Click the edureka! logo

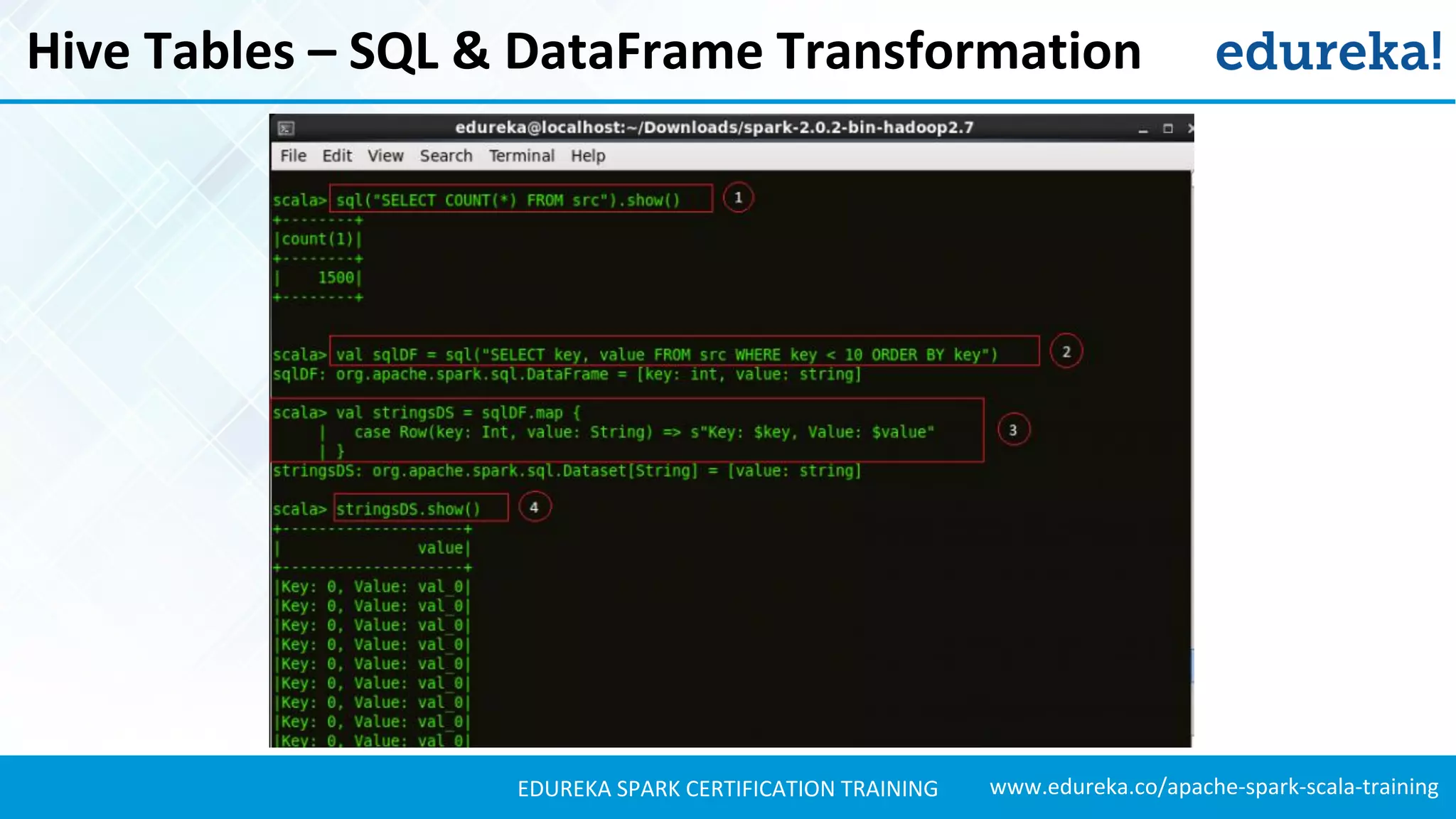coord(1328,51)
